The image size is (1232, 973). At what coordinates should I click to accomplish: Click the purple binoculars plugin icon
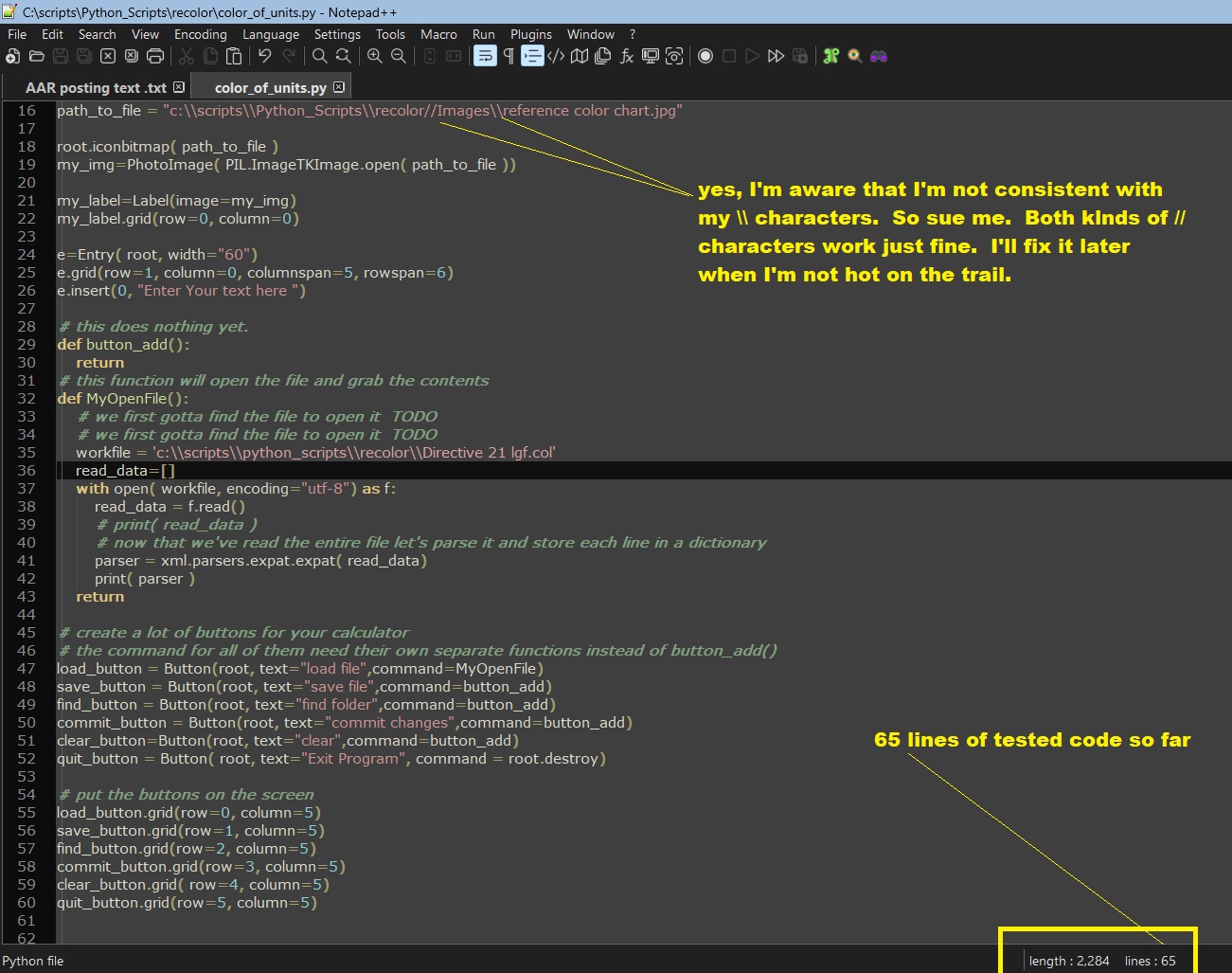pos(879,57)
